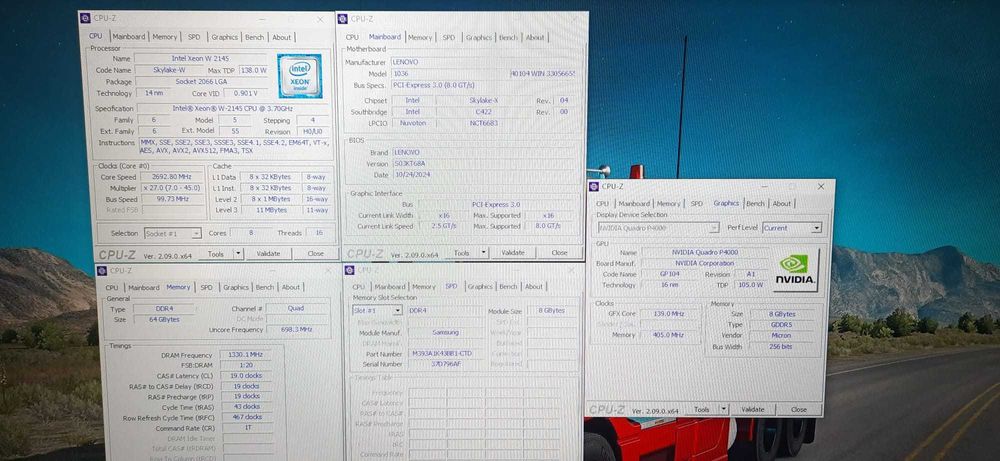Open the Tools arrow menu in Mainboard window
Image resolution: width=1000 pixels, height=461 pixels.
[483, 252]
